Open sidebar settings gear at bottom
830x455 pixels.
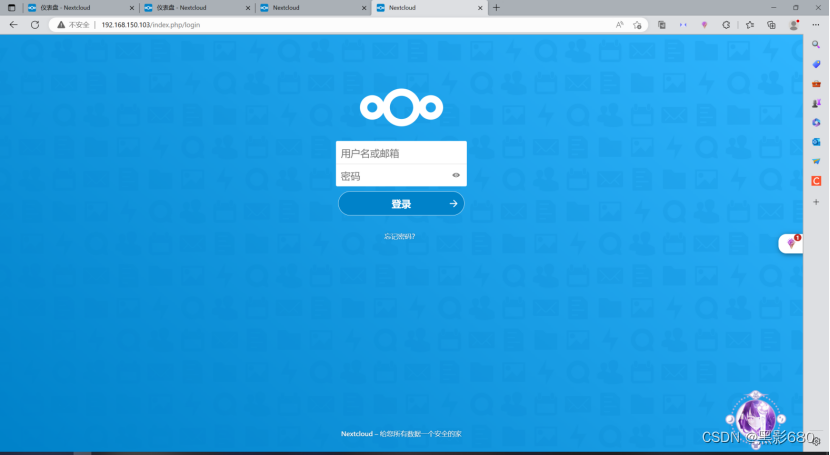817,441
